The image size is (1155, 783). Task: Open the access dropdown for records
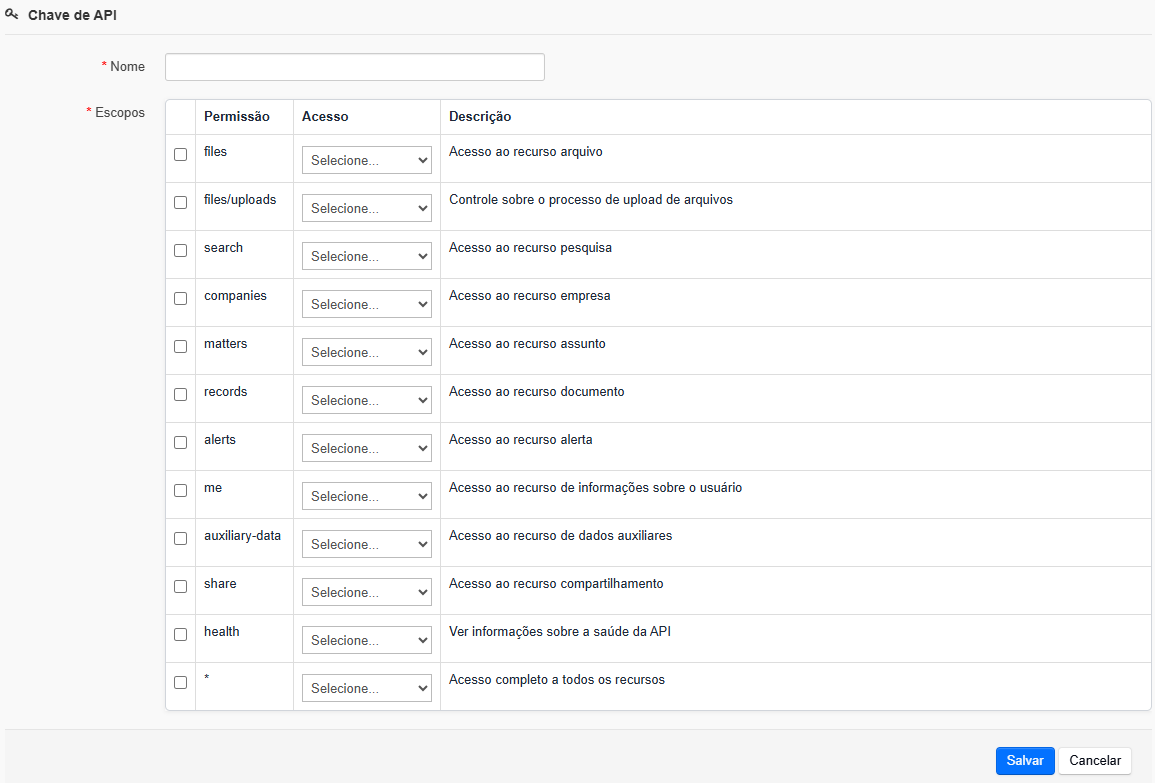[367, 400]
